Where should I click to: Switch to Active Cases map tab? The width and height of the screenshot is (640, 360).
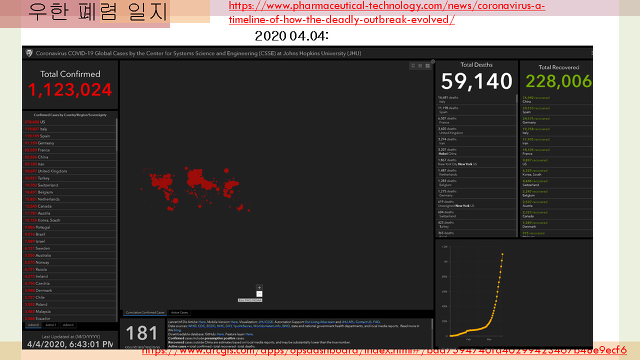tap(179, 313)
